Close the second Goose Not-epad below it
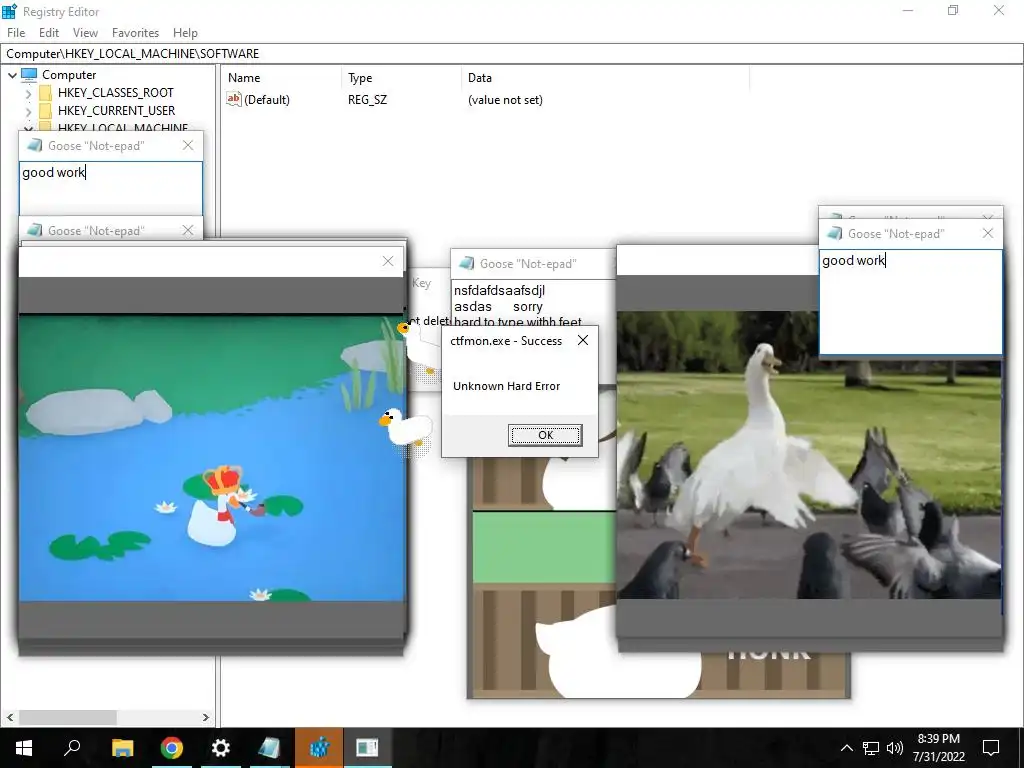This screenshot has width=1024, height=768. [188, 230]
